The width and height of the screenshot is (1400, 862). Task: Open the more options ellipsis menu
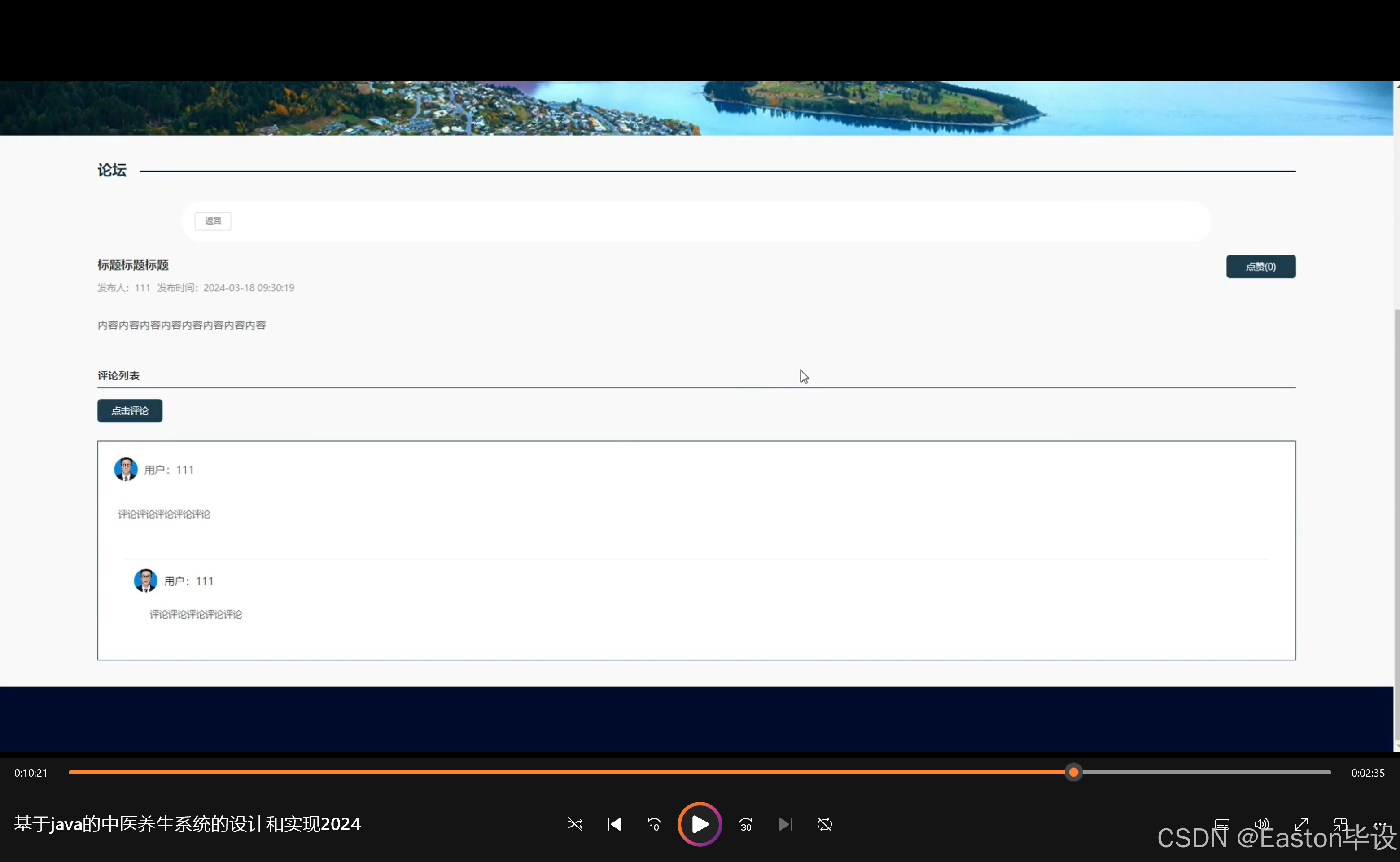[1379, 824]
